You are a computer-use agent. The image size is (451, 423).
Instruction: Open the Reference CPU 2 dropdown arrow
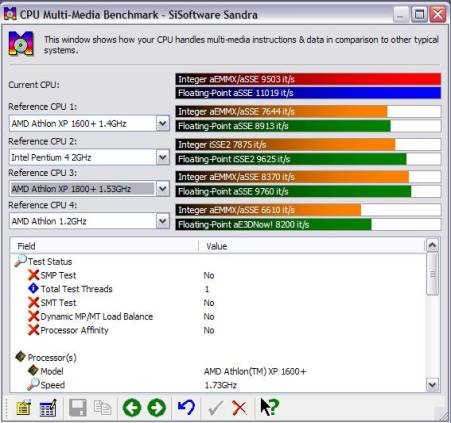tap(163, 157)
